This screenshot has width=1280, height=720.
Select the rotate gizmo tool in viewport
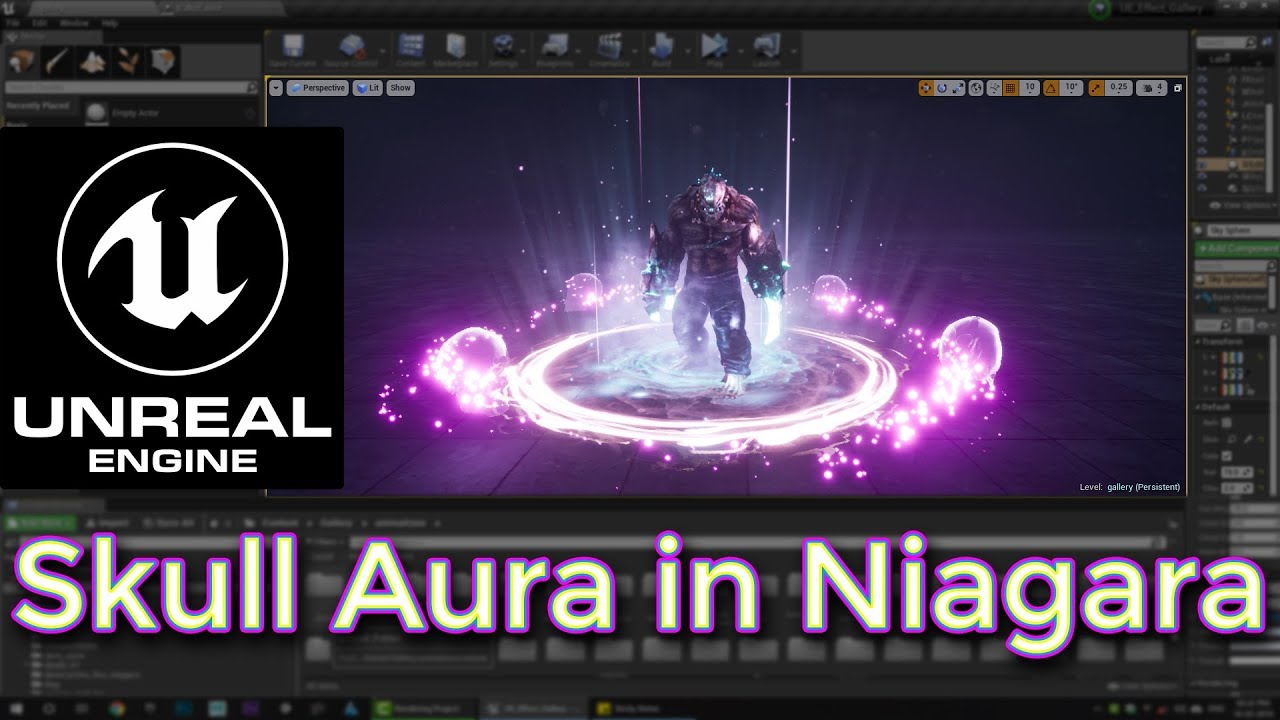(x=942, y=88)
